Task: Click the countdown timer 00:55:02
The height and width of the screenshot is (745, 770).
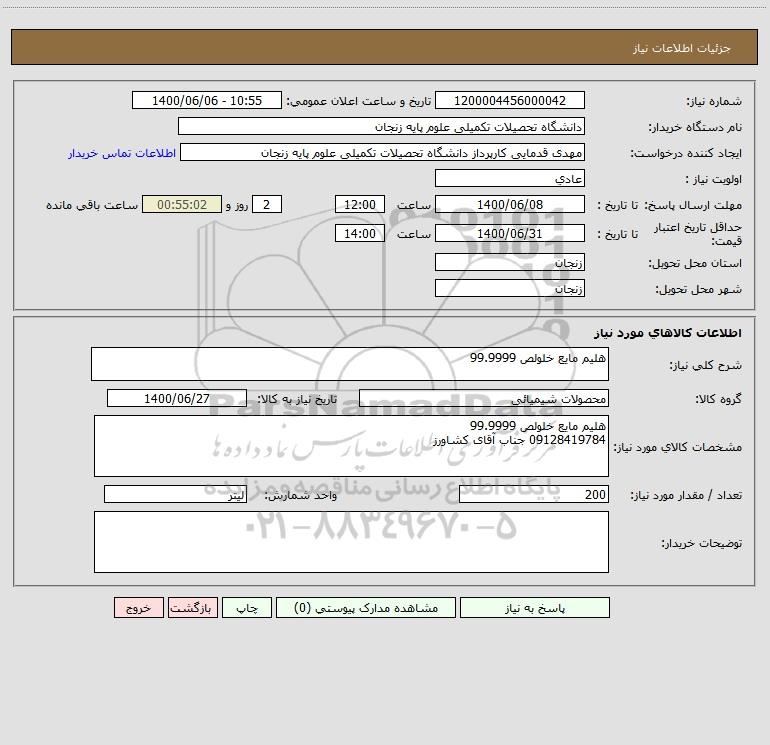Action: coord(182,204)
